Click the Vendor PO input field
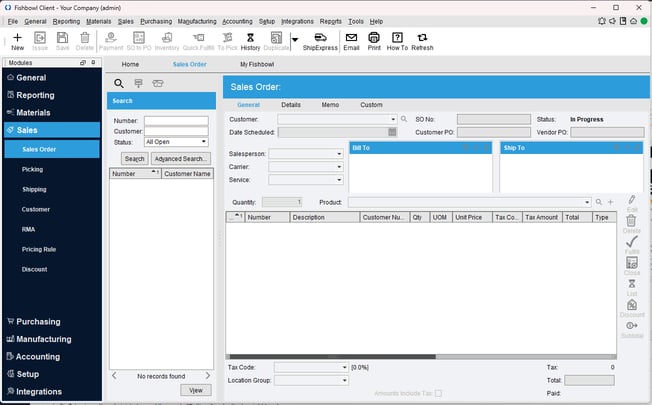 (607, 132)
